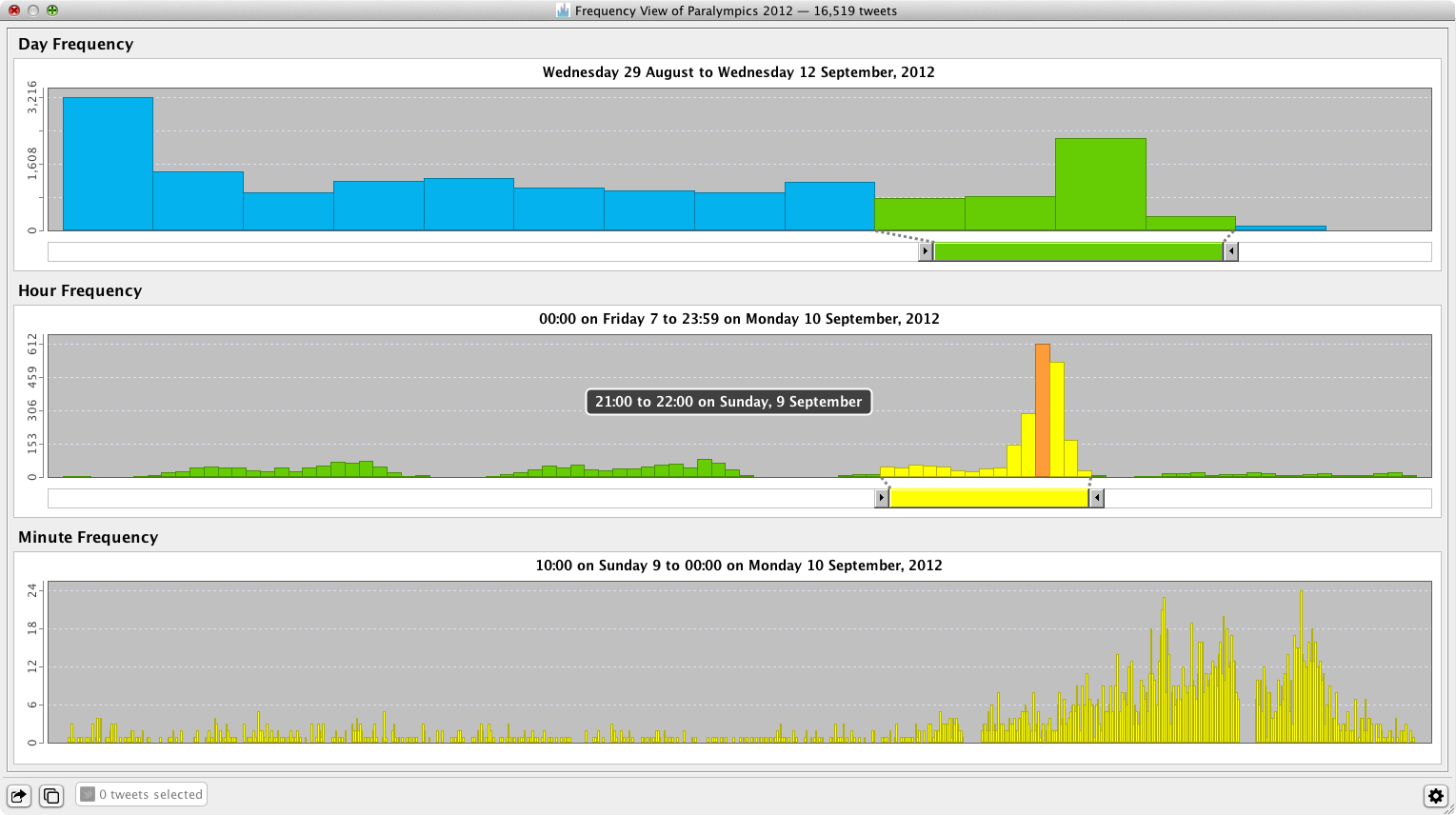Click the chart icon in title bar
The image size is (1456, 815).
[563, 10]
